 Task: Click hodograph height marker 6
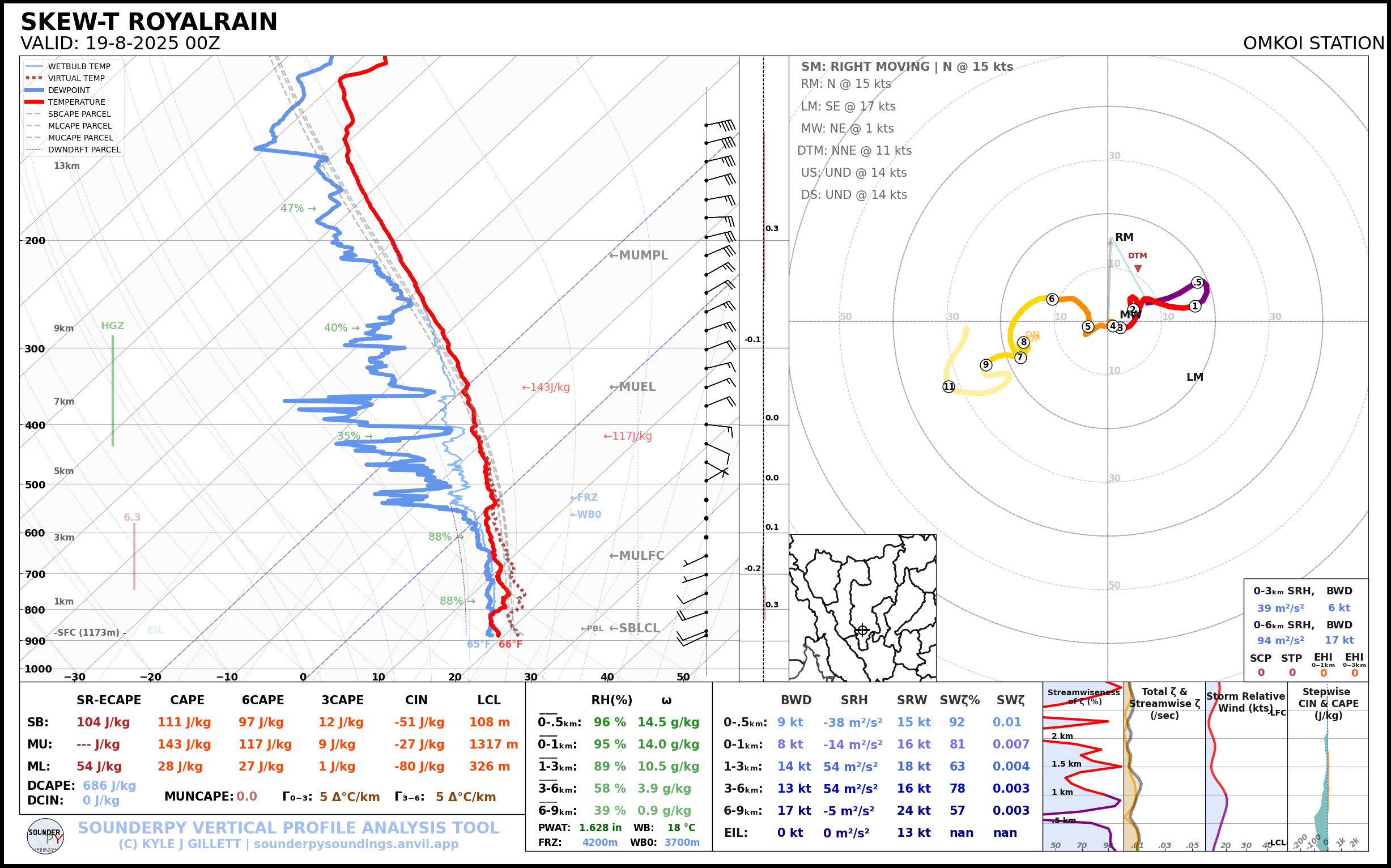(1052, 299)
